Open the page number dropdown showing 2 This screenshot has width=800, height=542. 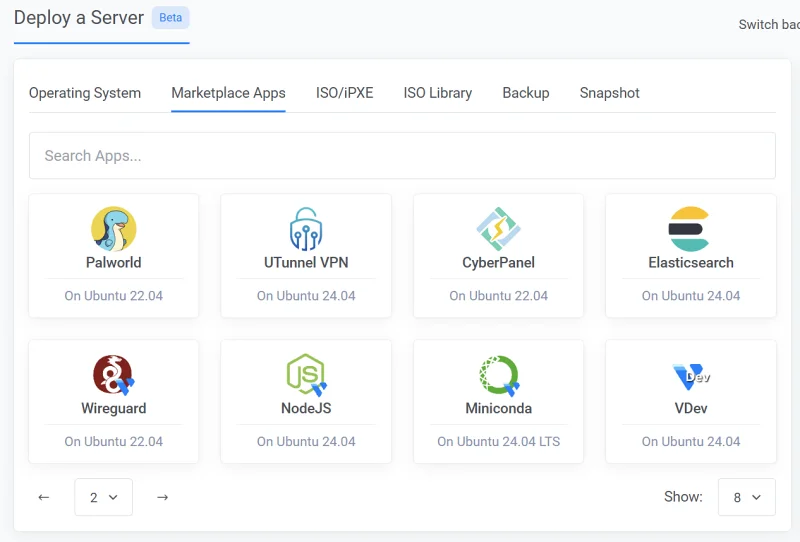pos(104,497)
